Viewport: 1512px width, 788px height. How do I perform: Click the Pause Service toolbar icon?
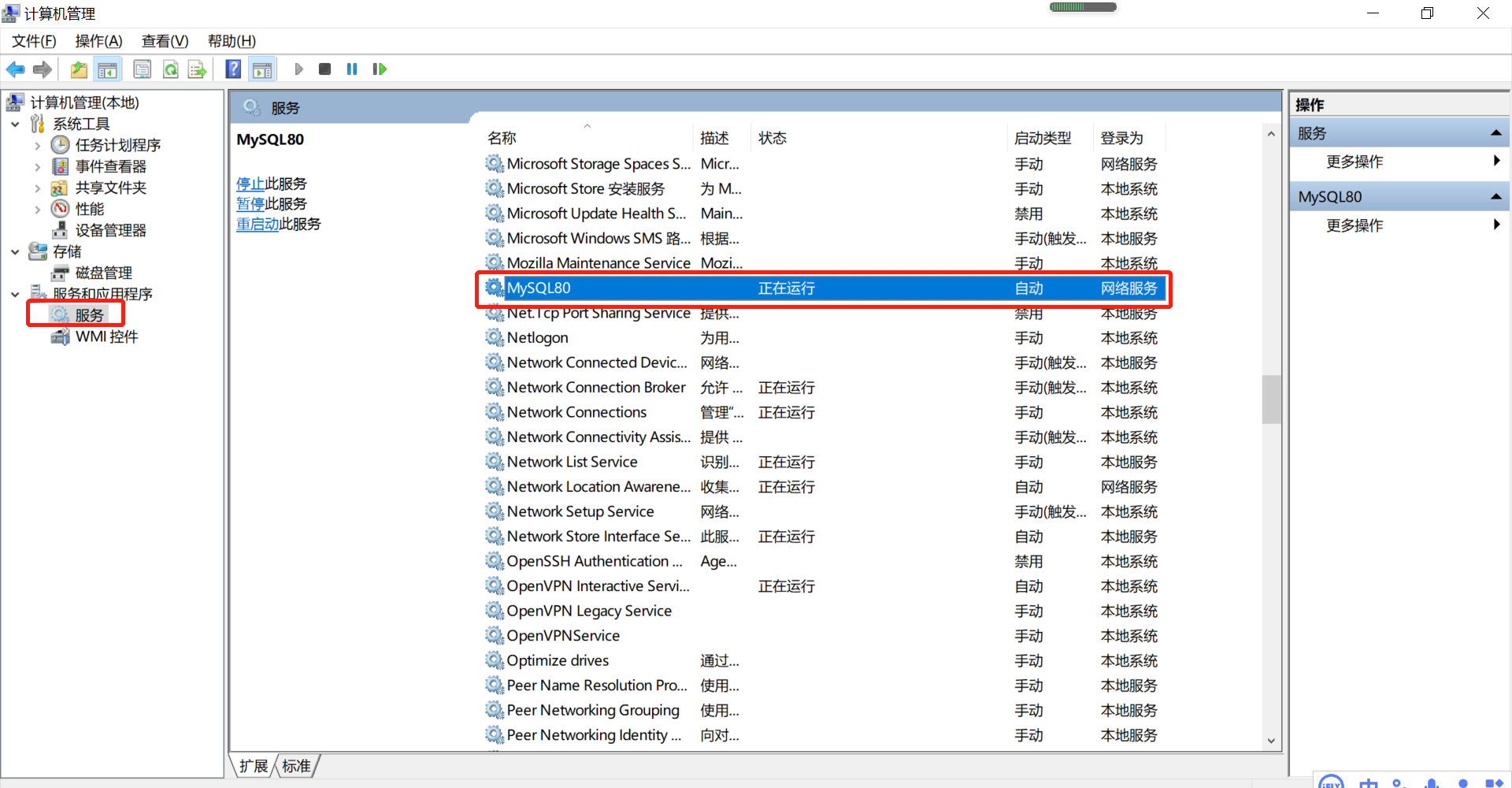[x=352, y=69]
